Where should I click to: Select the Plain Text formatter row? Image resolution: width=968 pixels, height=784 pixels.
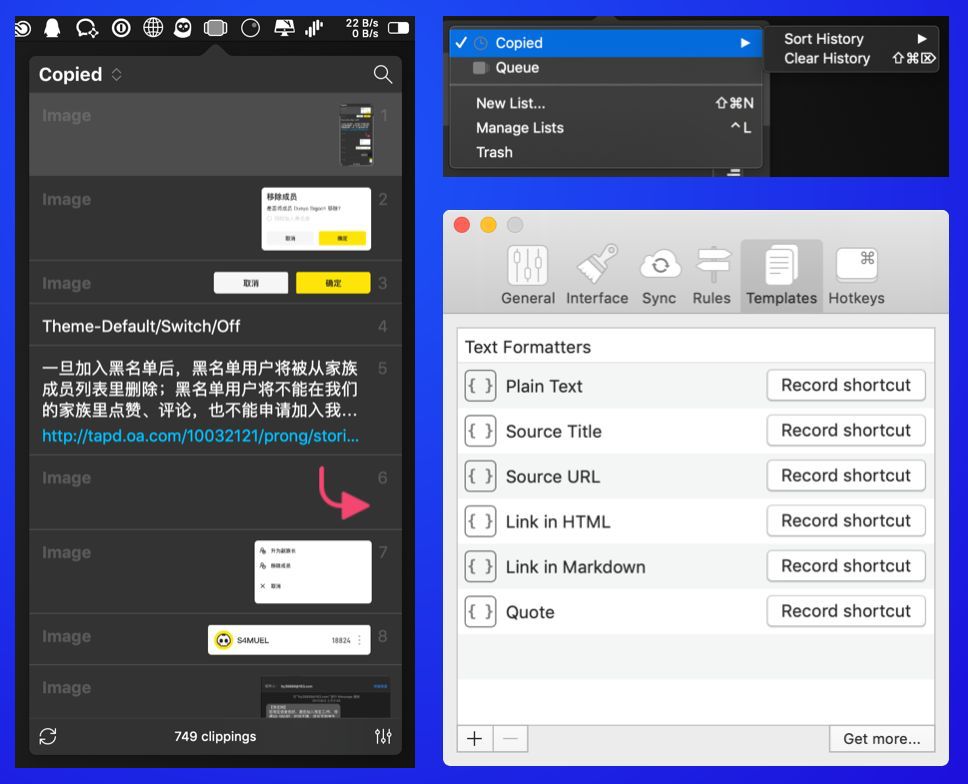coord(696,386)
